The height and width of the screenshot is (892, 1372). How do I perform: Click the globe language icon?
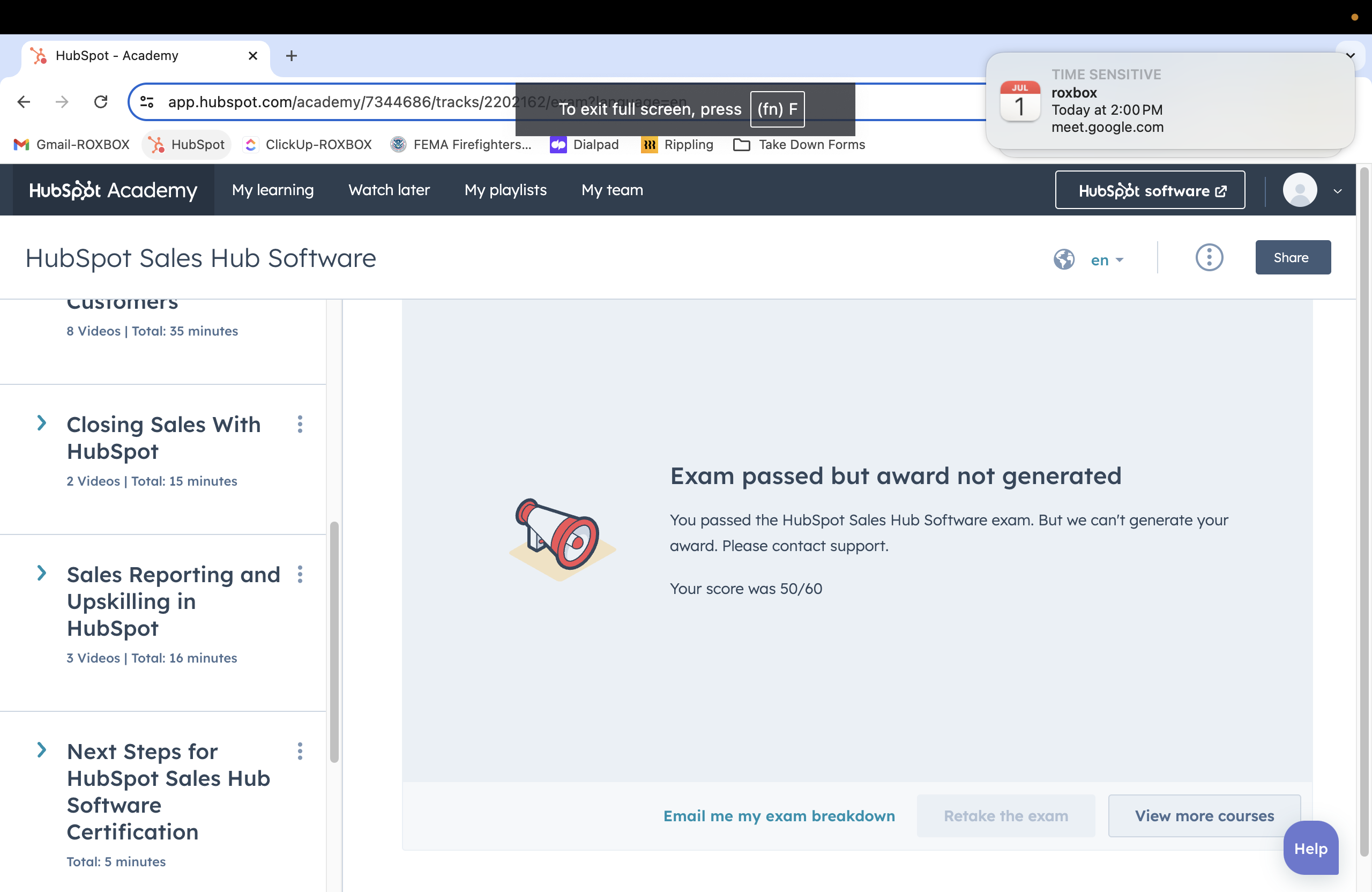click(1064, 259)
